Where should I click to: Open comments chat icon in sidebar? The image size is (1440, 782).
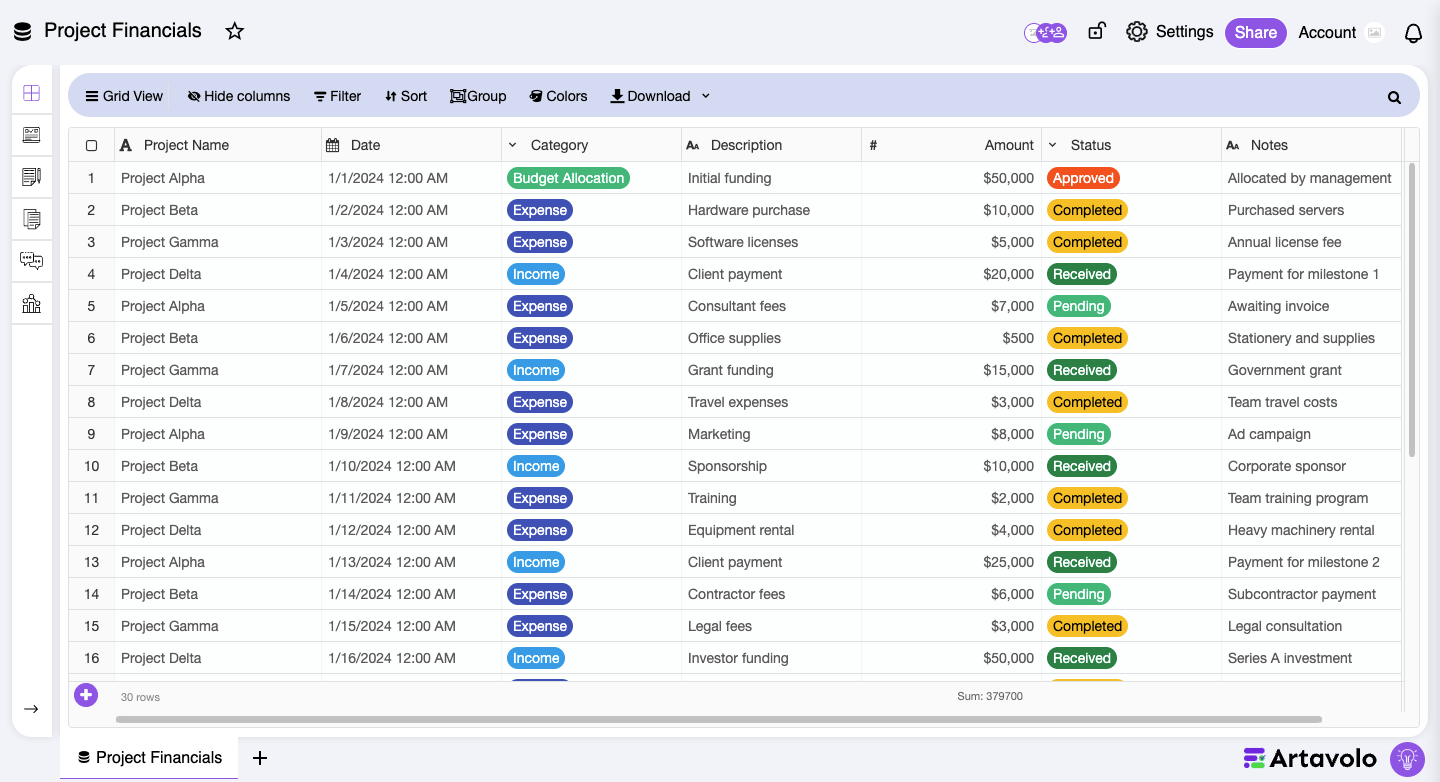point(31,261)
